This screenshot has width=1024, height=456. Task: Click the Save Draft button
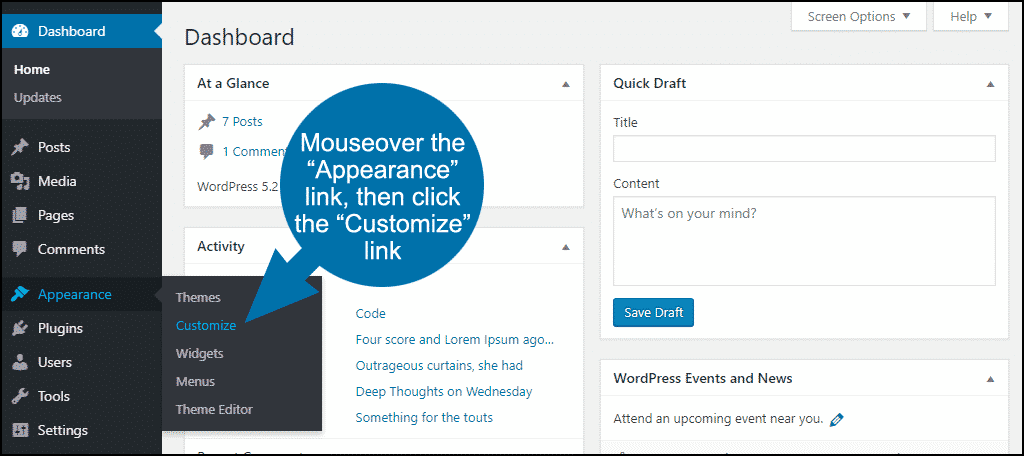click(x=653, y=312)
